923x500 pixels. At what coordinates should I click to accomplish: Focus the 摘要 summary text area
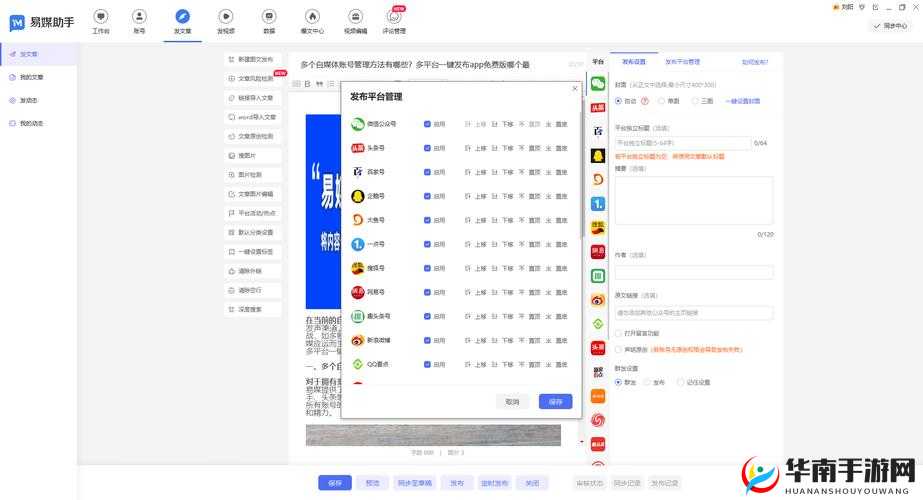694,200
